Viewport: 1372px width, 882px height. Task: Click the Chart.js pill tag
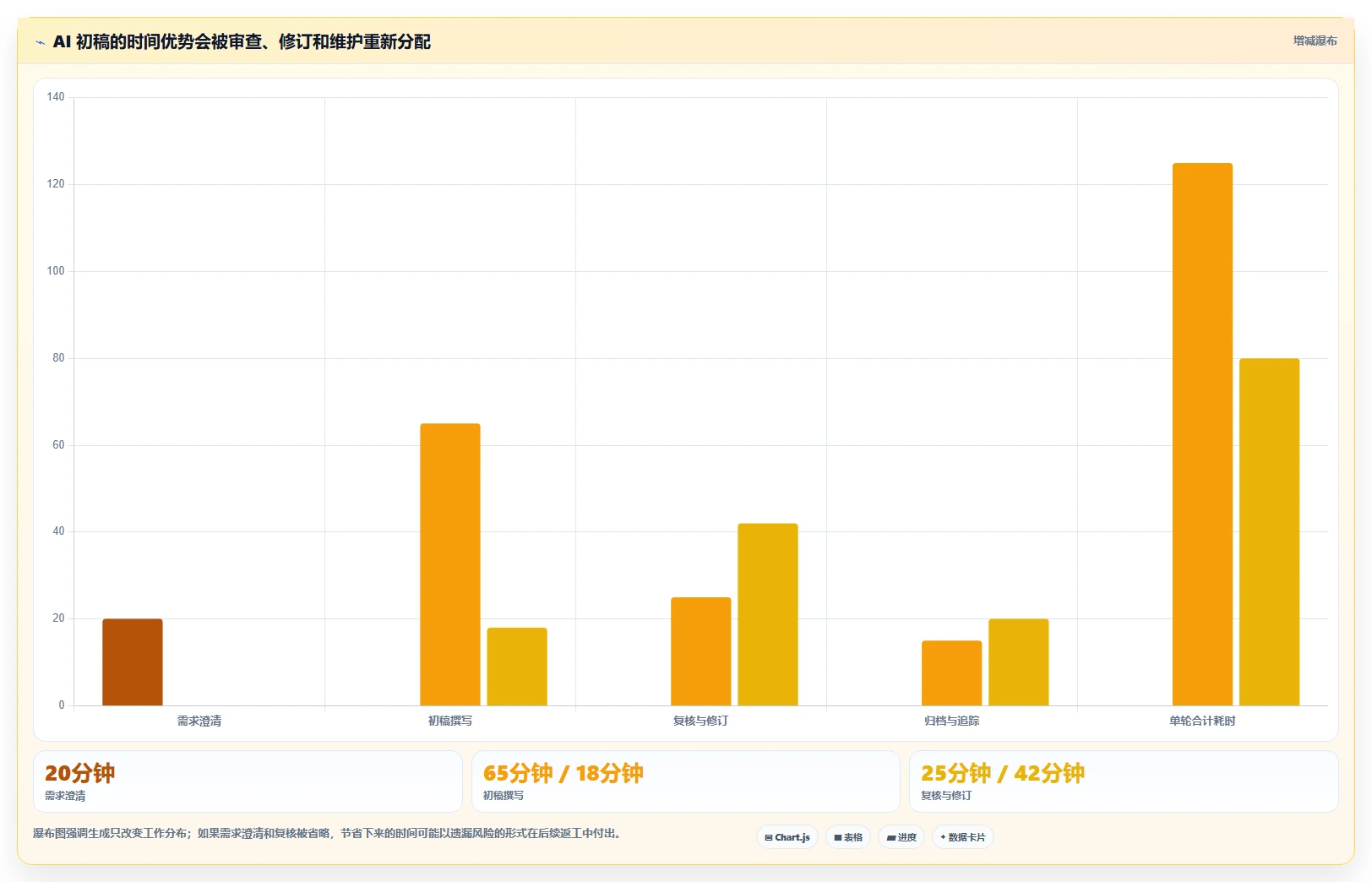(787, 837)
